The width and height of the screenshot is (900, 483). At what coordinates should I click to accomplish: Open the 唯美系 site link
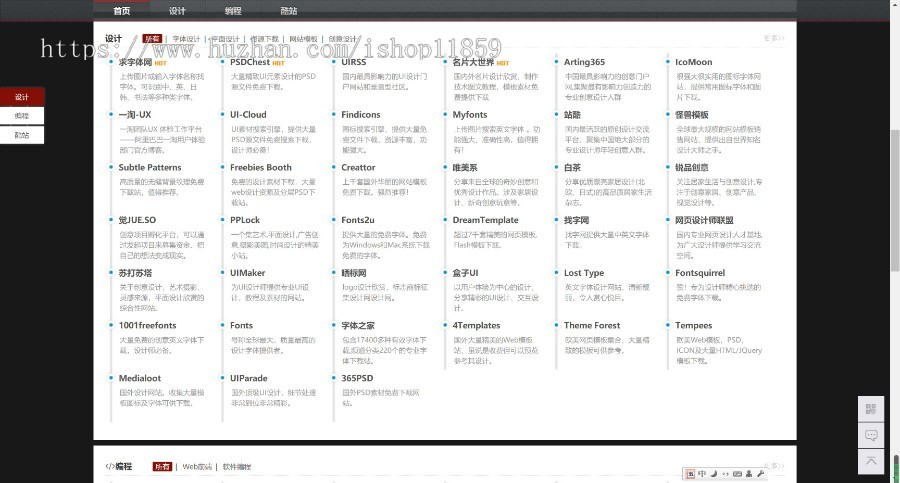coord(465,168)
